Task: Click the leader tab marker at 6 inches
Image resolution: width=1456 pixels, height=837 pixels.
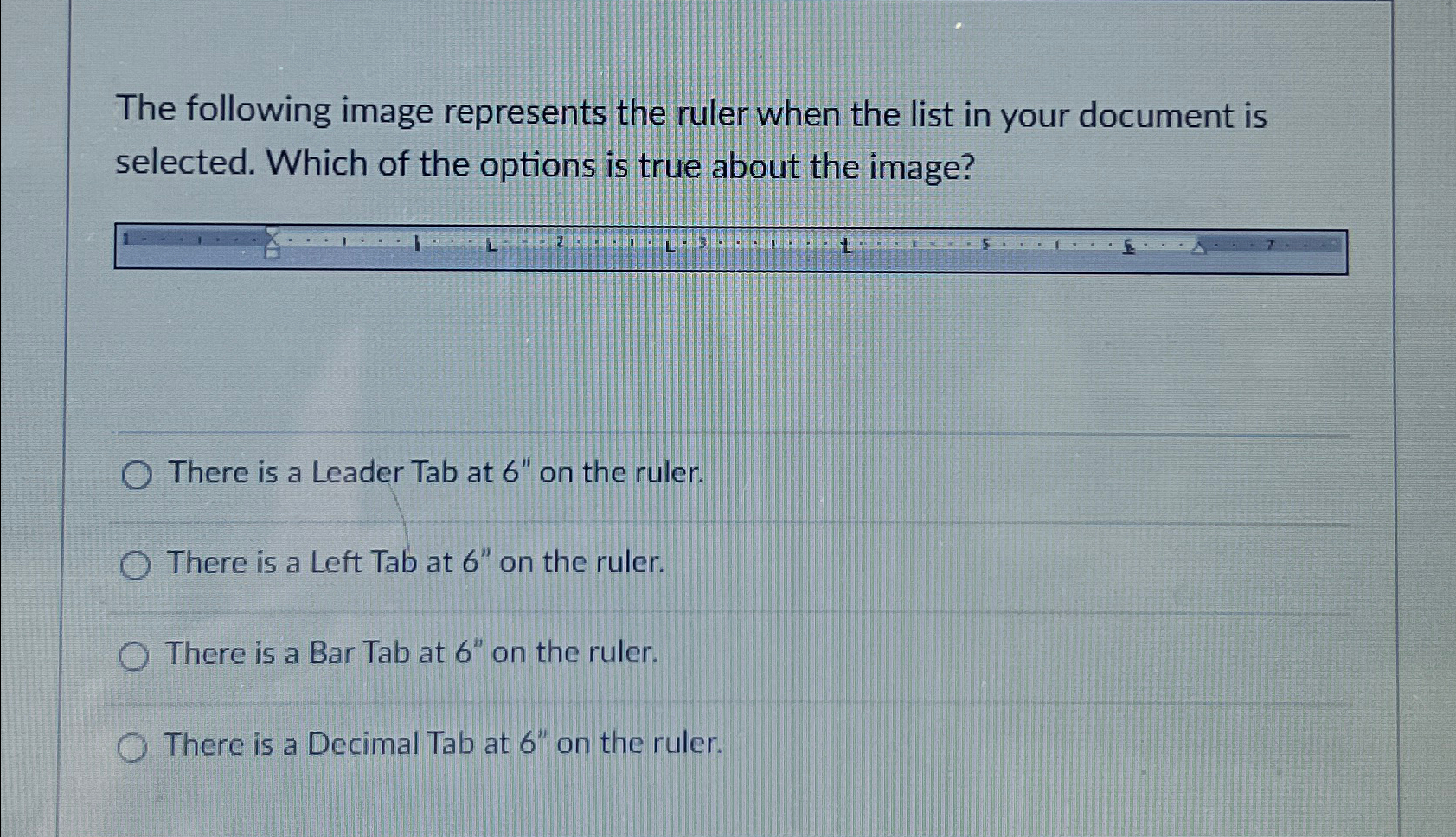Action: (1126, 251)
